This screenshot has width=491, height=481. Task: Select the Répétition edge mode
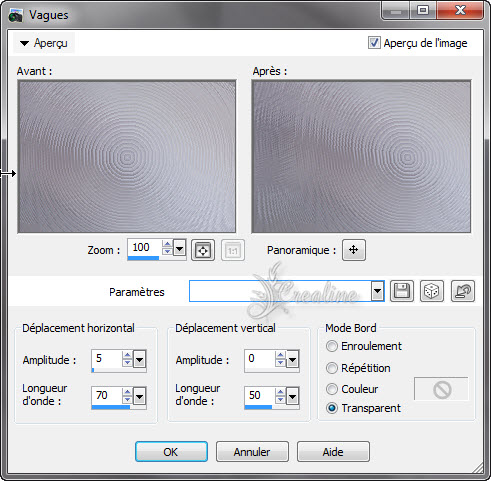pyautogui.click(x=332, y=368)
